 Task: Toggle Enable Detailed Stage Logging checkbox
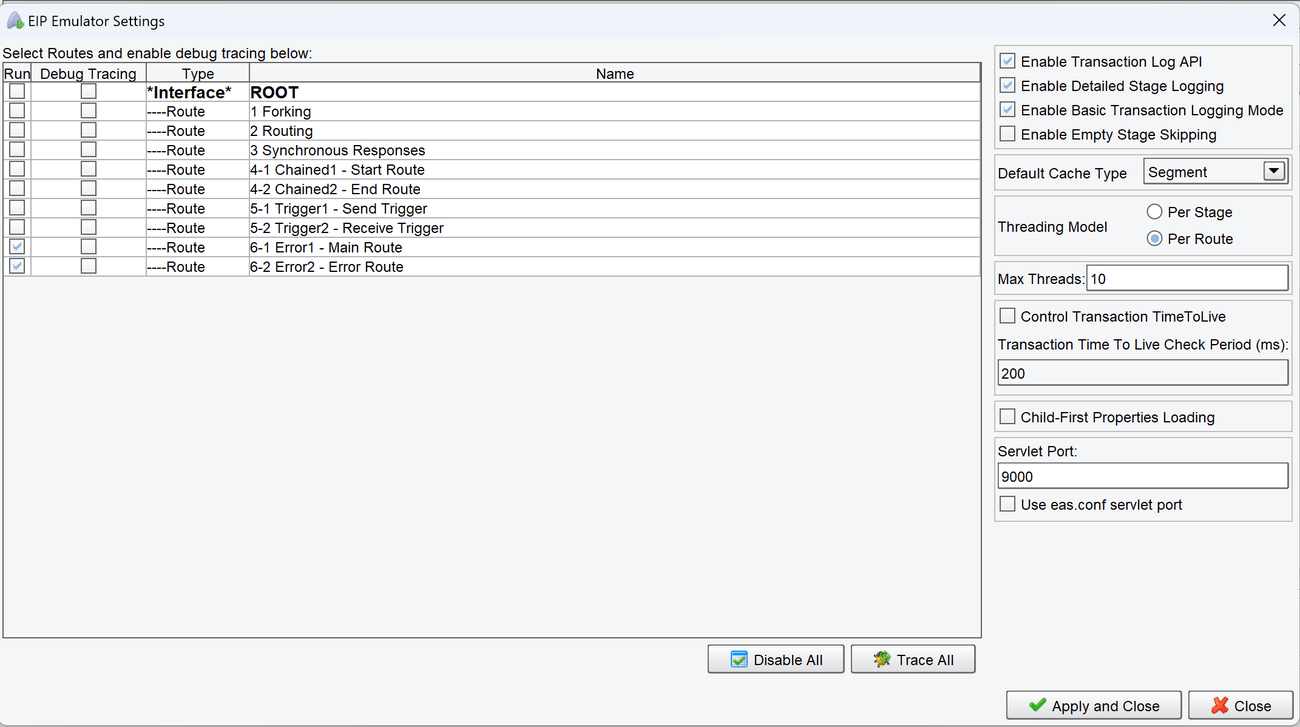tap(1008, 86)
